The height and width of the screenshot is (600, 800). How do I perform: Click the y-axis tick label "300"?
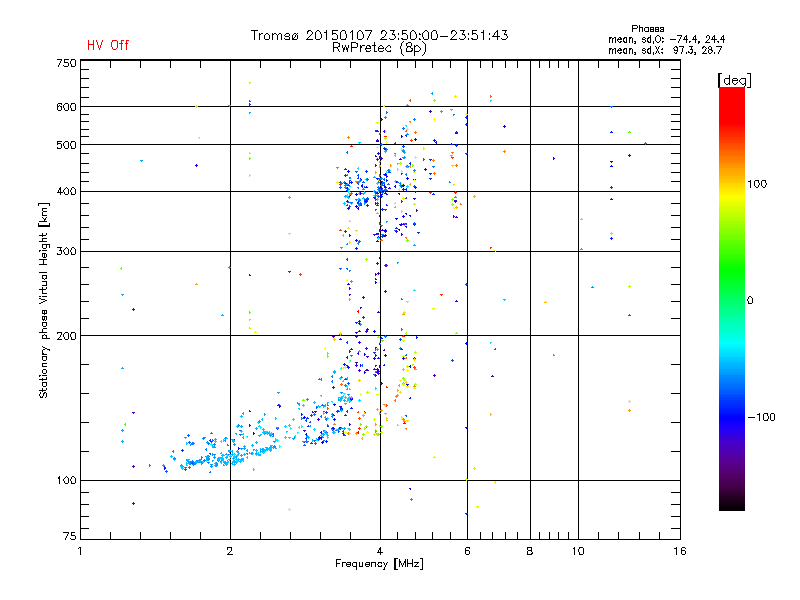coord(66,252)
